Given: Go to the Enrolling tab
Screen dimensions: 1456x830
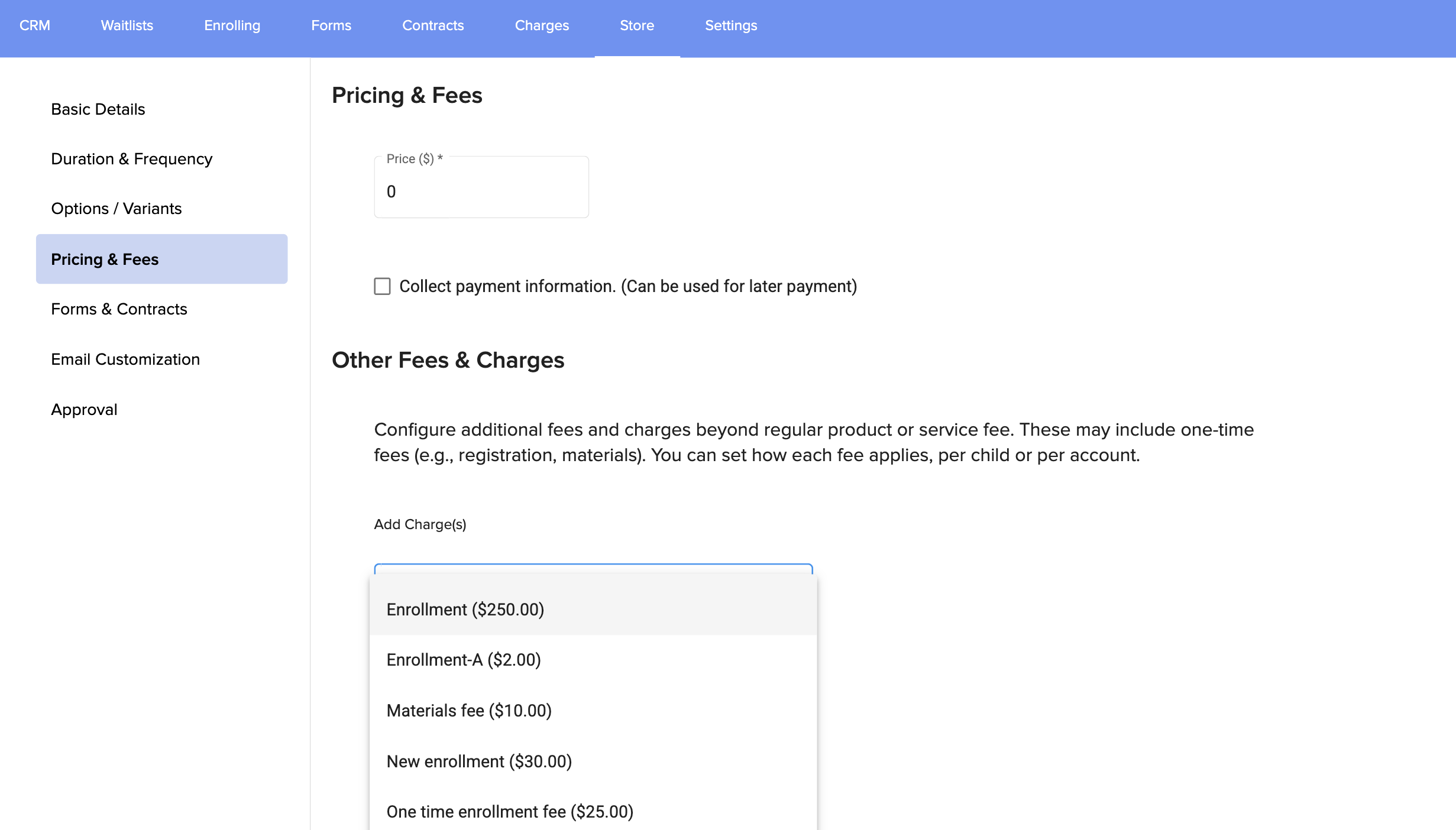Looking at the screenshot, I should [x=232, y=25].
